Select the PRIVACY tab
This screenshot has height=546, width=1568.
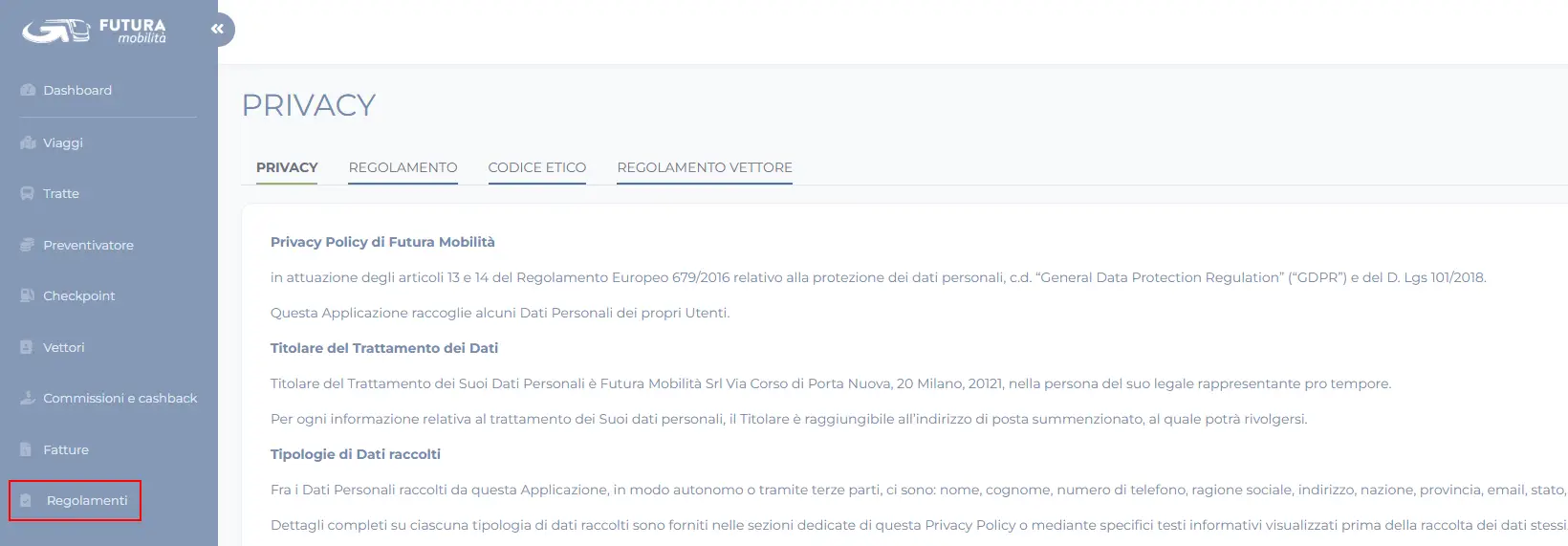[287, 167]
